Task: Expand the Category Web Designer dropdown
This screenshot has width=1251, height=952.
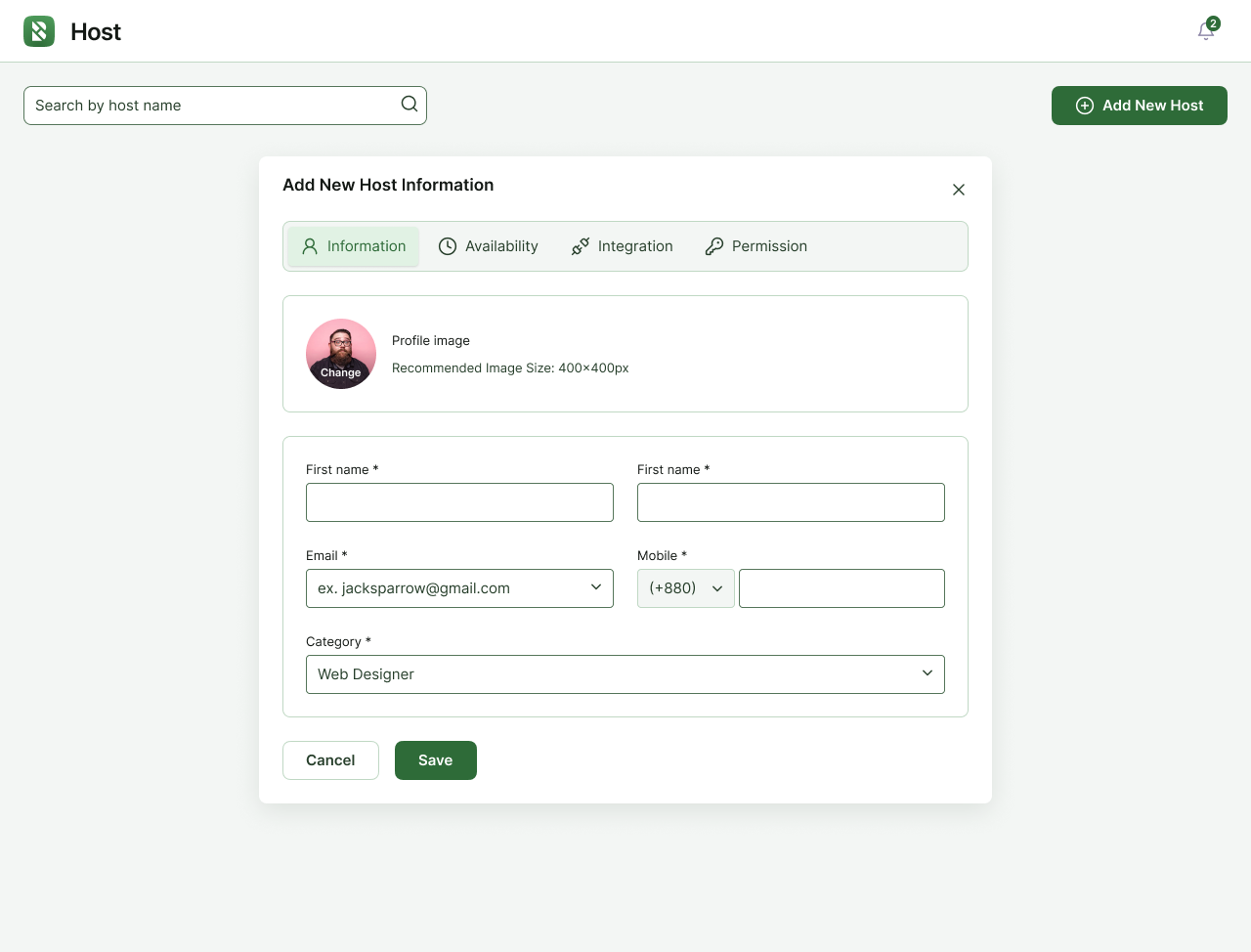Action: (x=625, y=674)
